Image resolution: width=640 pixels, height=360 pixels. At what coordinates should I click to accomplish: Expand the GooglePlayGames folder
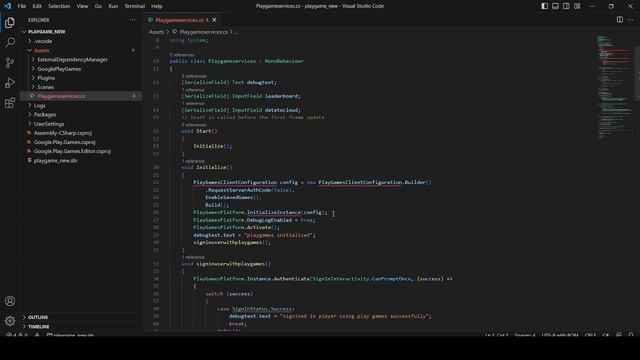tap(33, 69)
